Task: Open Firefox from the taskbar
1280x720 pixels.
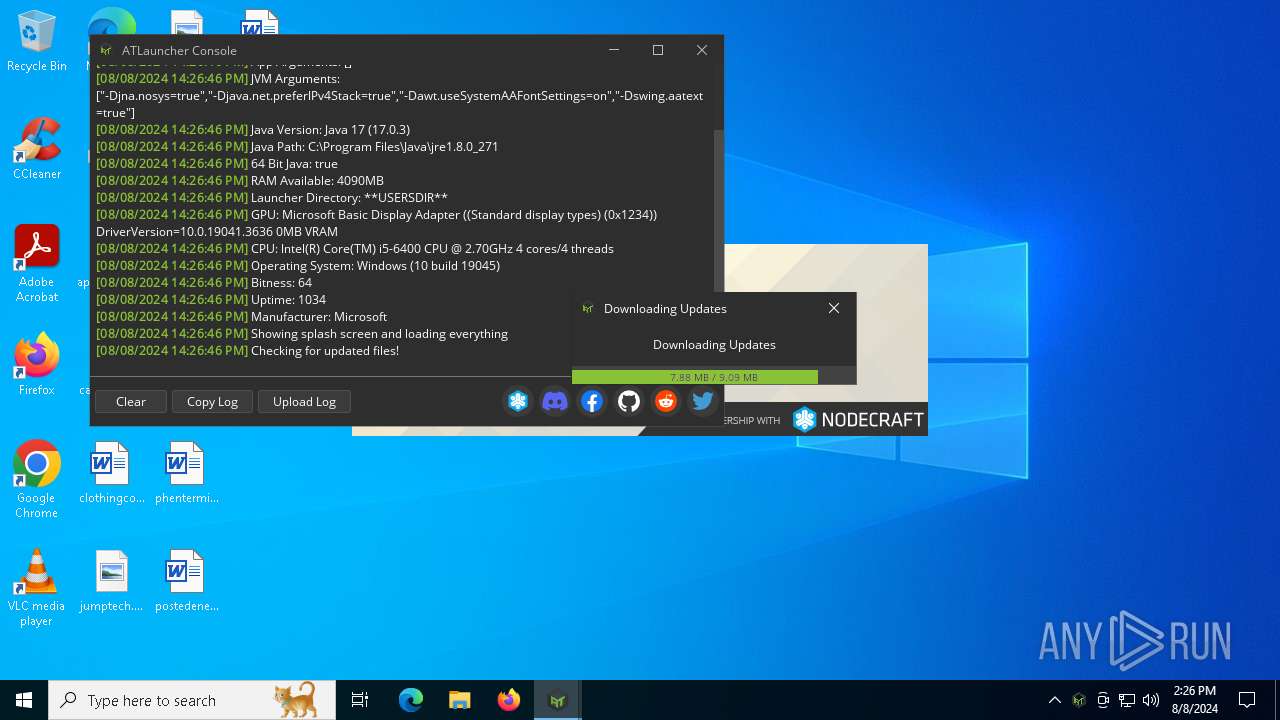Action: [509, 700]
